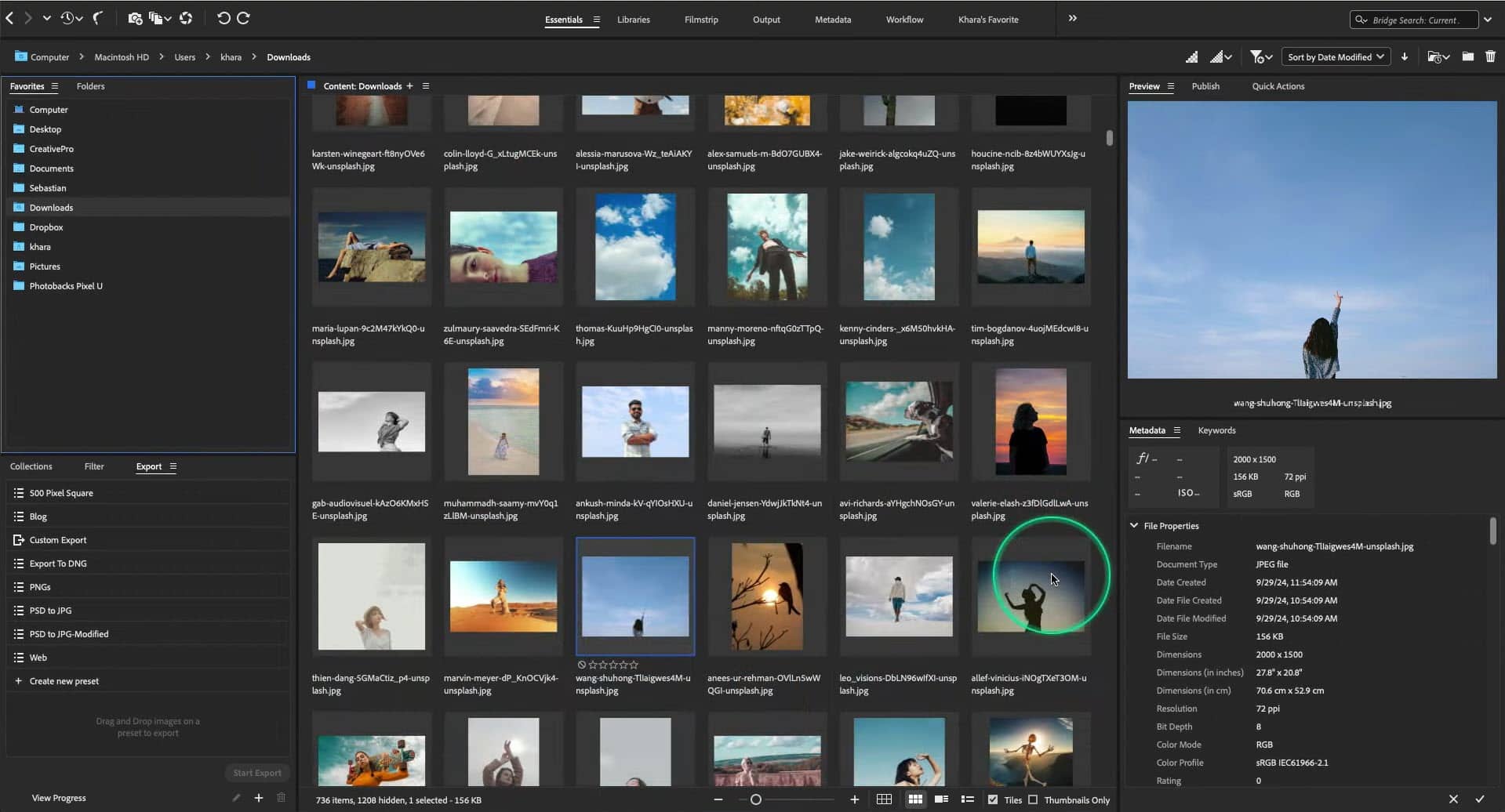Open the filter items by rating dropdown
The height and width of the screenshot is (812, 1505).
[x=1261, y=56]
